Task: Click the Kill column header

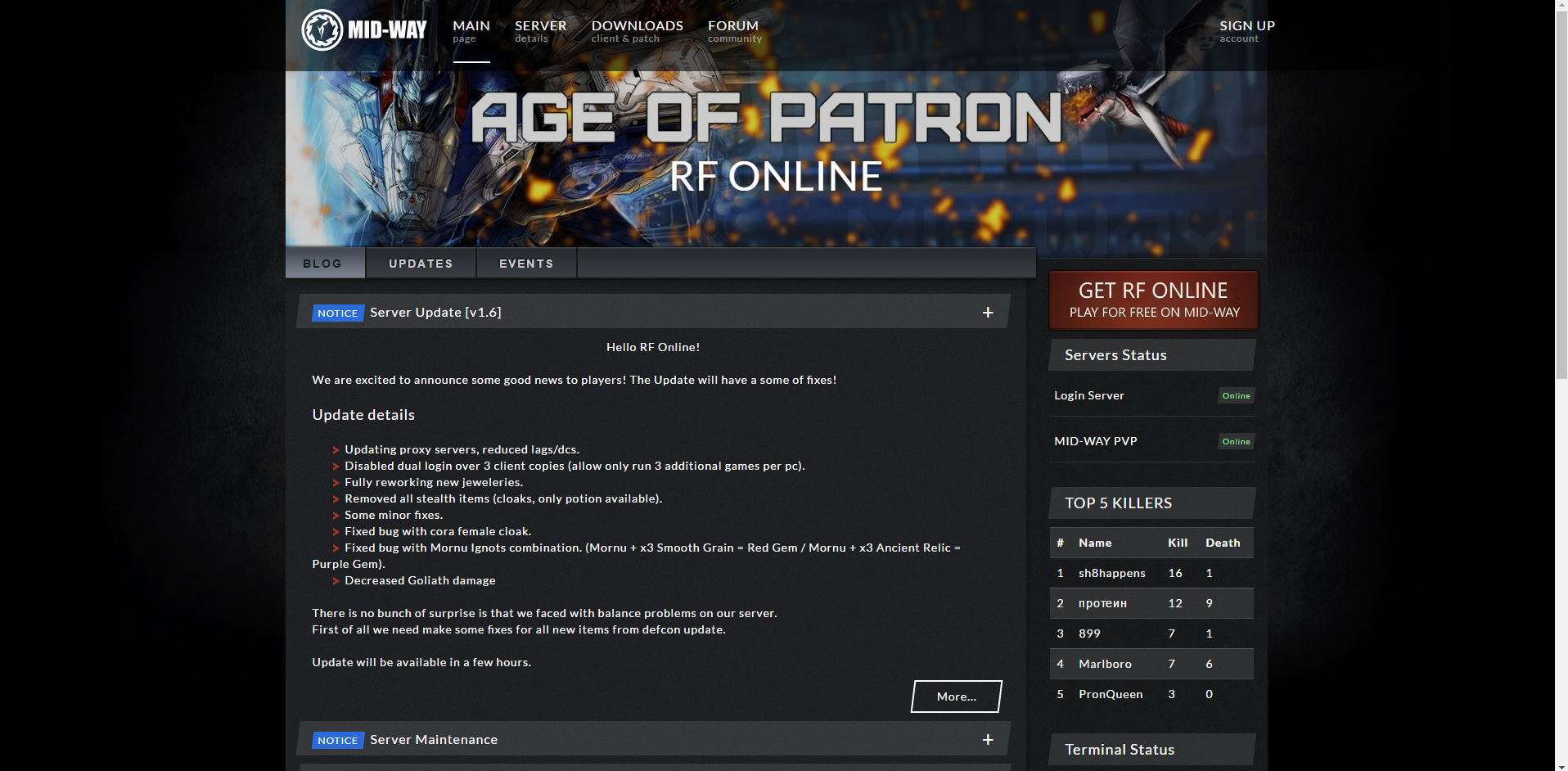Action: click(x=1178, y=543)
